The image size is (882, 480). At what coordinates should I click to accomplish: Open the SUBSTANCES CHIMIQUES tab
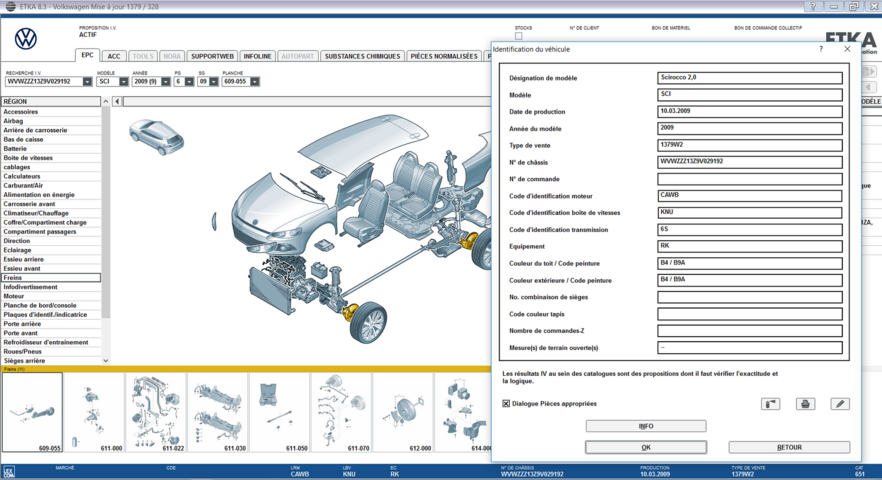[362, 56]
